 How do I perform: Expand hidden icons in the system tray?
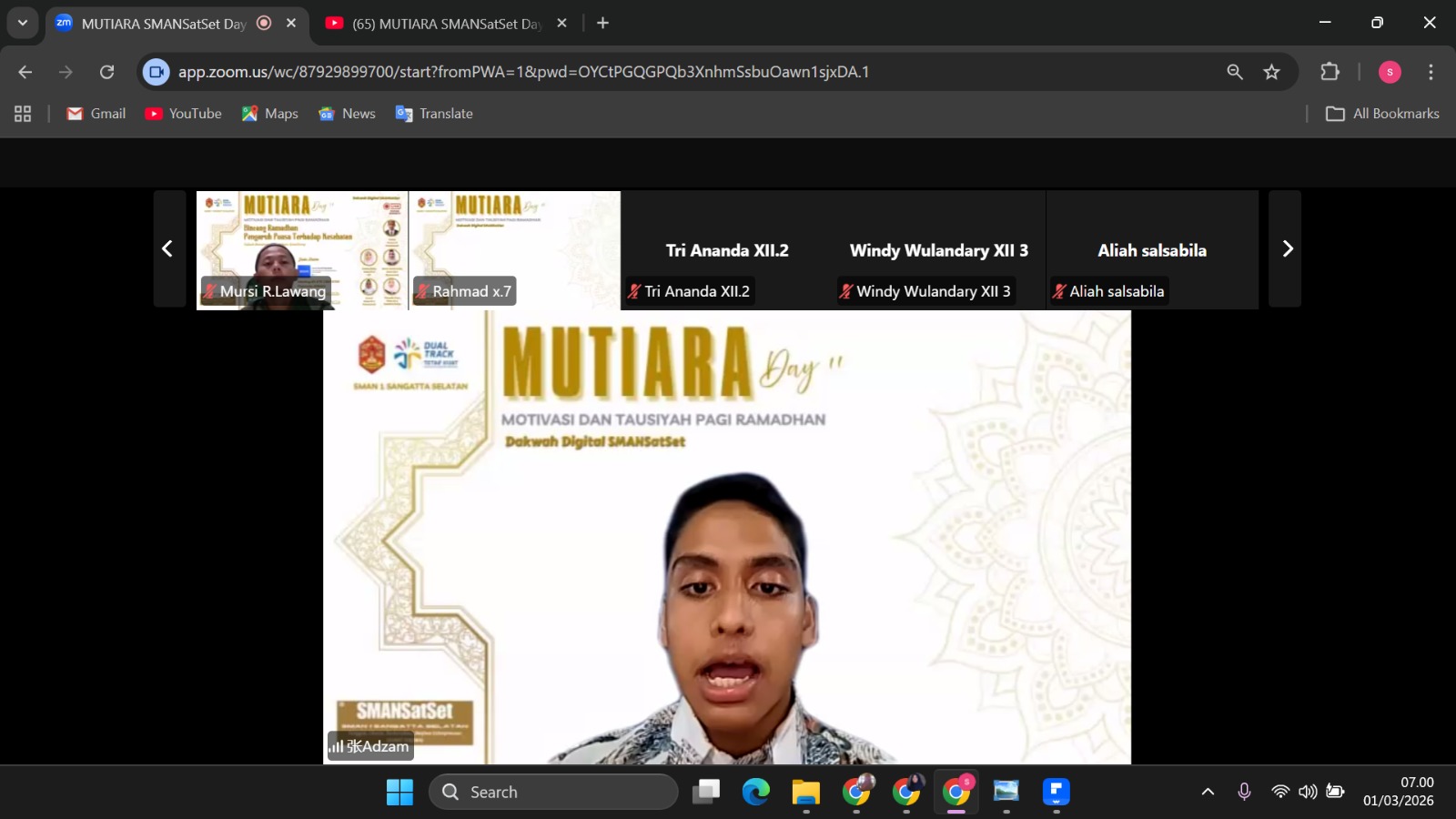click(x=1208, y=792)
